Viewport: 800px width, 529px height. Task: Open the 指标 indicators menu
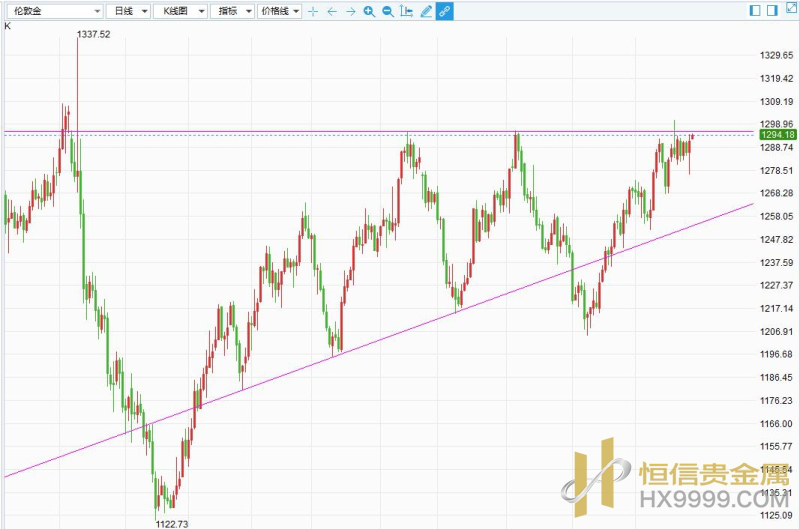(x=234, y=11)
